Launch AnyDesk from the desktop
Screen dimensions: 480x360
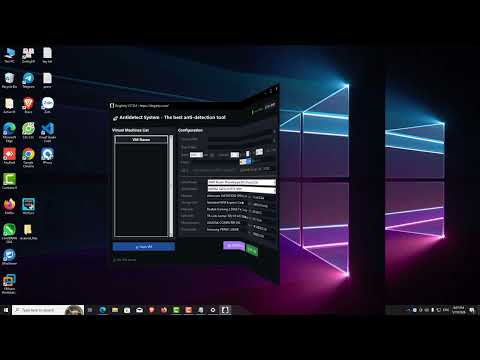click(x=9, y=156)
